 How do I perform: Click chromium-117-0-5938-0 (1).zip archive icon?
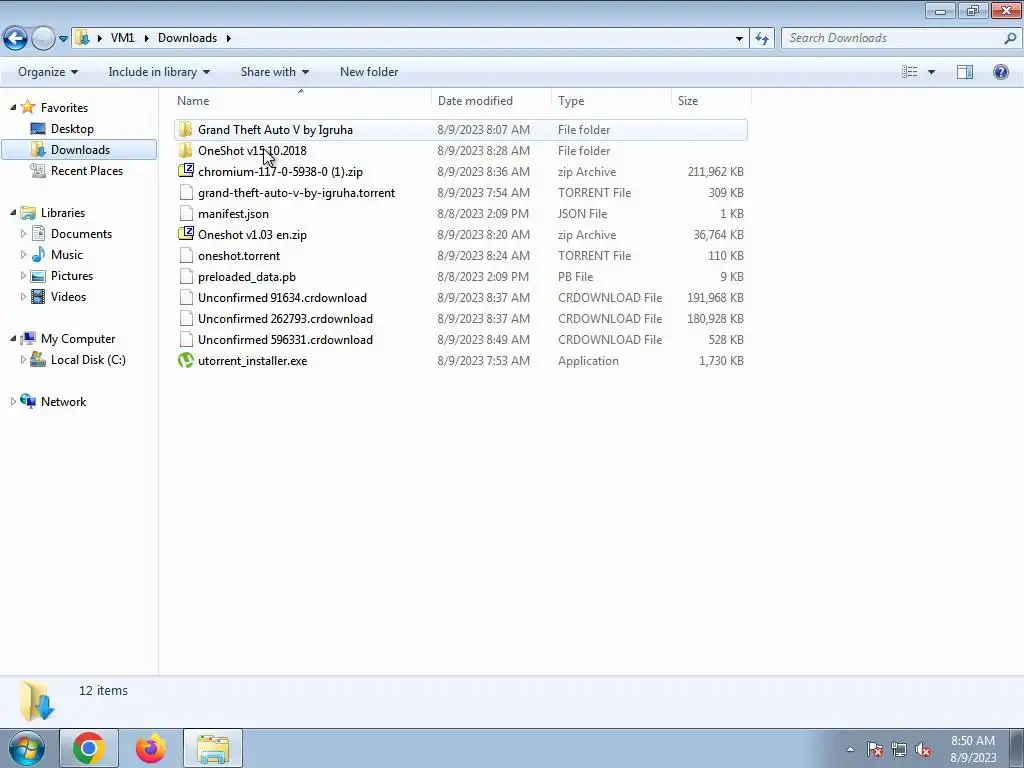point(185,171)
